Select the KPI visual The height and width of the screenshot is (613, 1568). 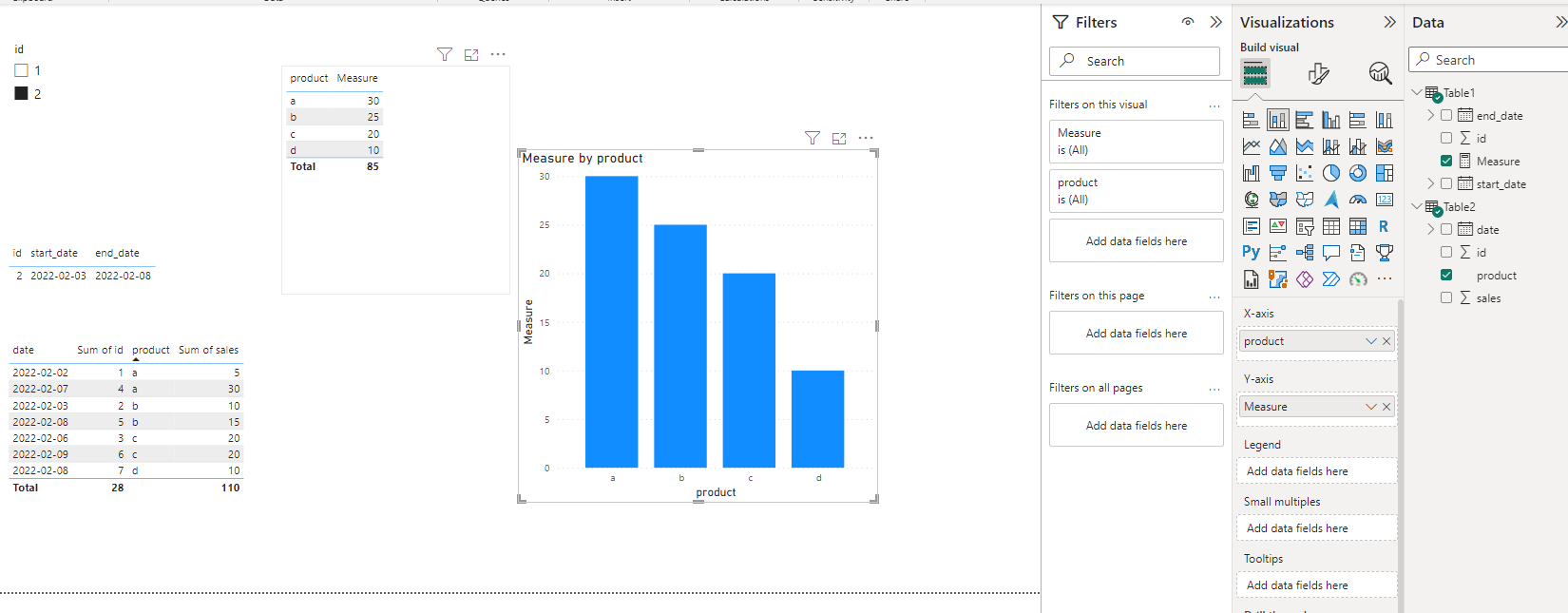click(x=1278, y=226)
